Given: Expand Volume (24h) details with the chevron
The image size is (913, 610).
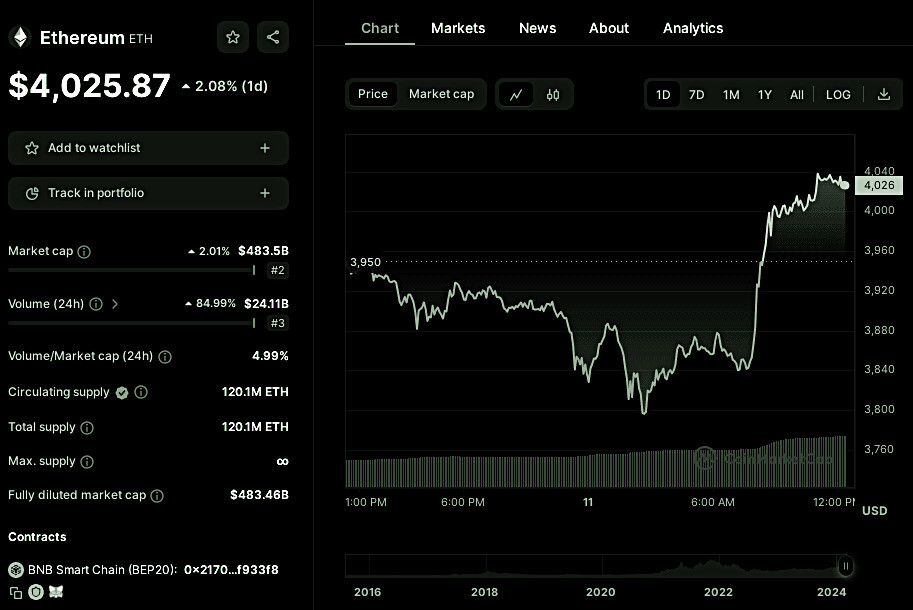Looking at the screenshot, I should point(115,304).
